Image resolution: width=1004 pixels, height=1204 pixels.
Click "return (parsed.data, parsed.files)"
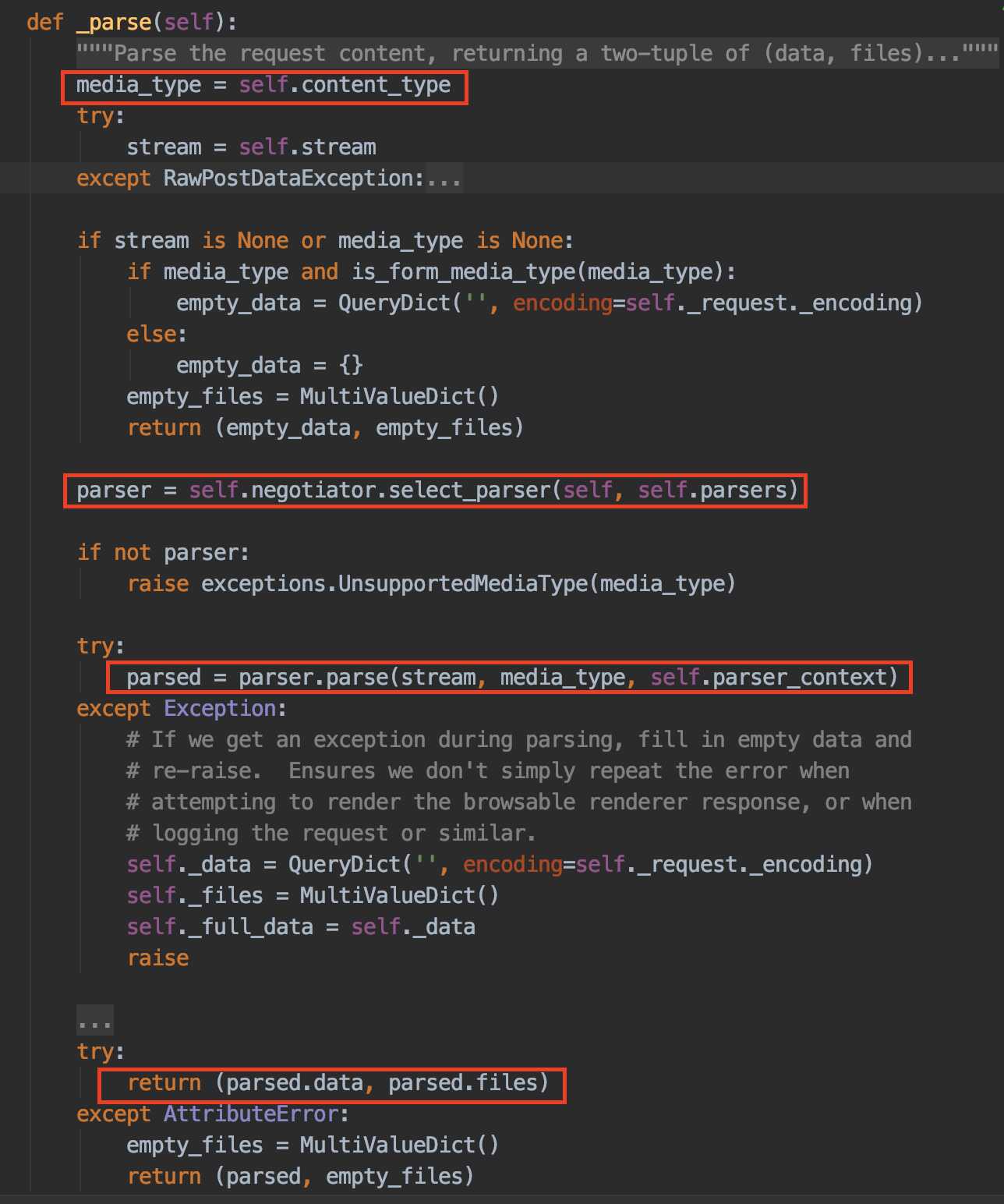338,1083
